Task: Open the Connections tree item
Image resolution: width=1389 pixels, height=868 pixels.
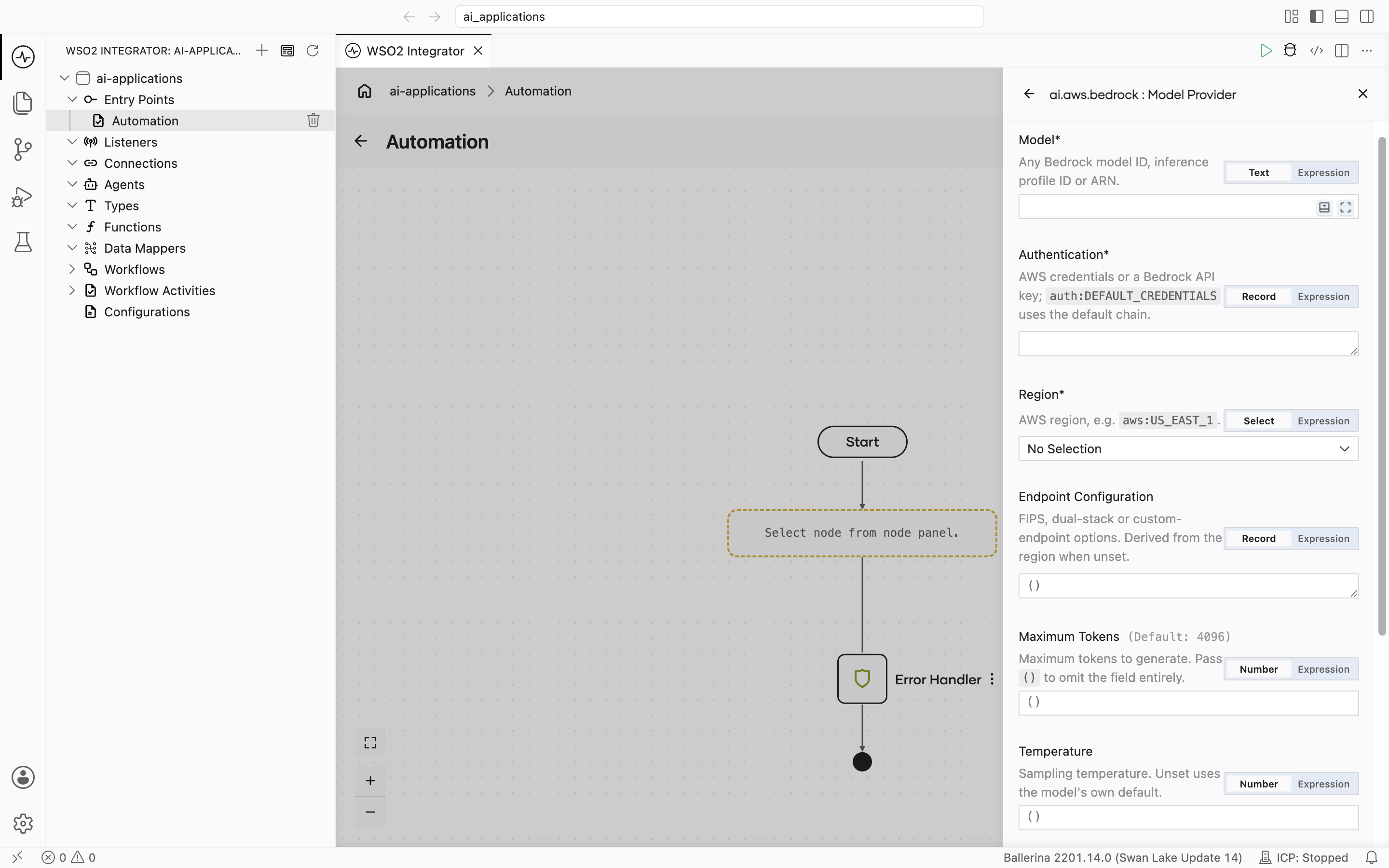Action: (x=191, y=163)
